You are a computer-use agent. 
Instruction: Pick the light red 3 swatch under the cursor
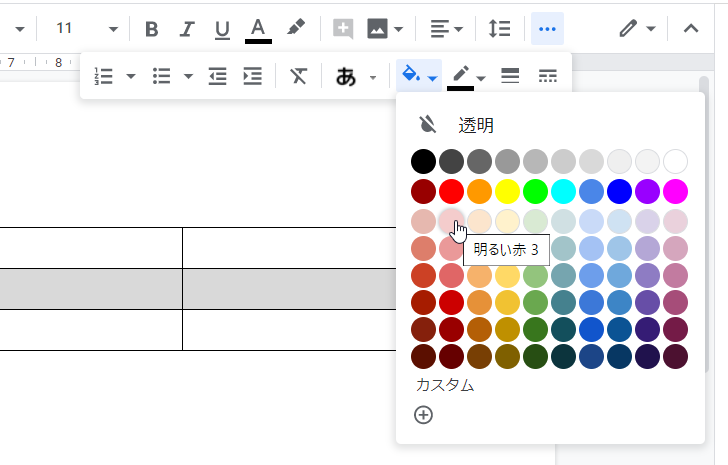pyautogui.click(x=451, y=221)
